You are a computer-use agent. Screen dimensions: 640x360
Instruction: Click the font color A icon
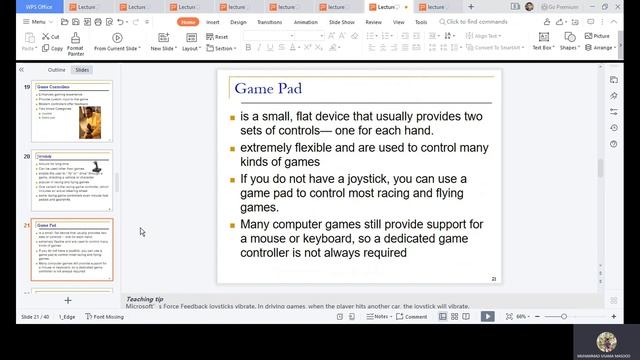point(292,48)
